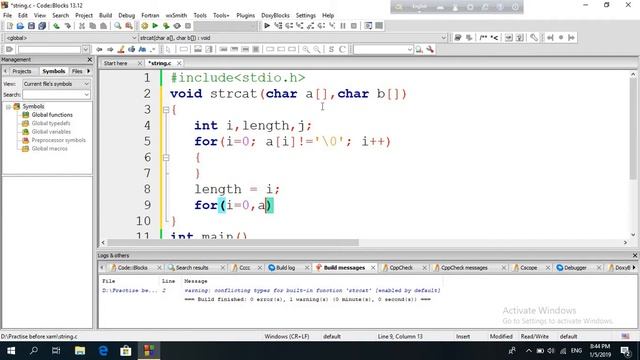
Task: Open File Explorer from the taskbar
Action: pos(80,351)
